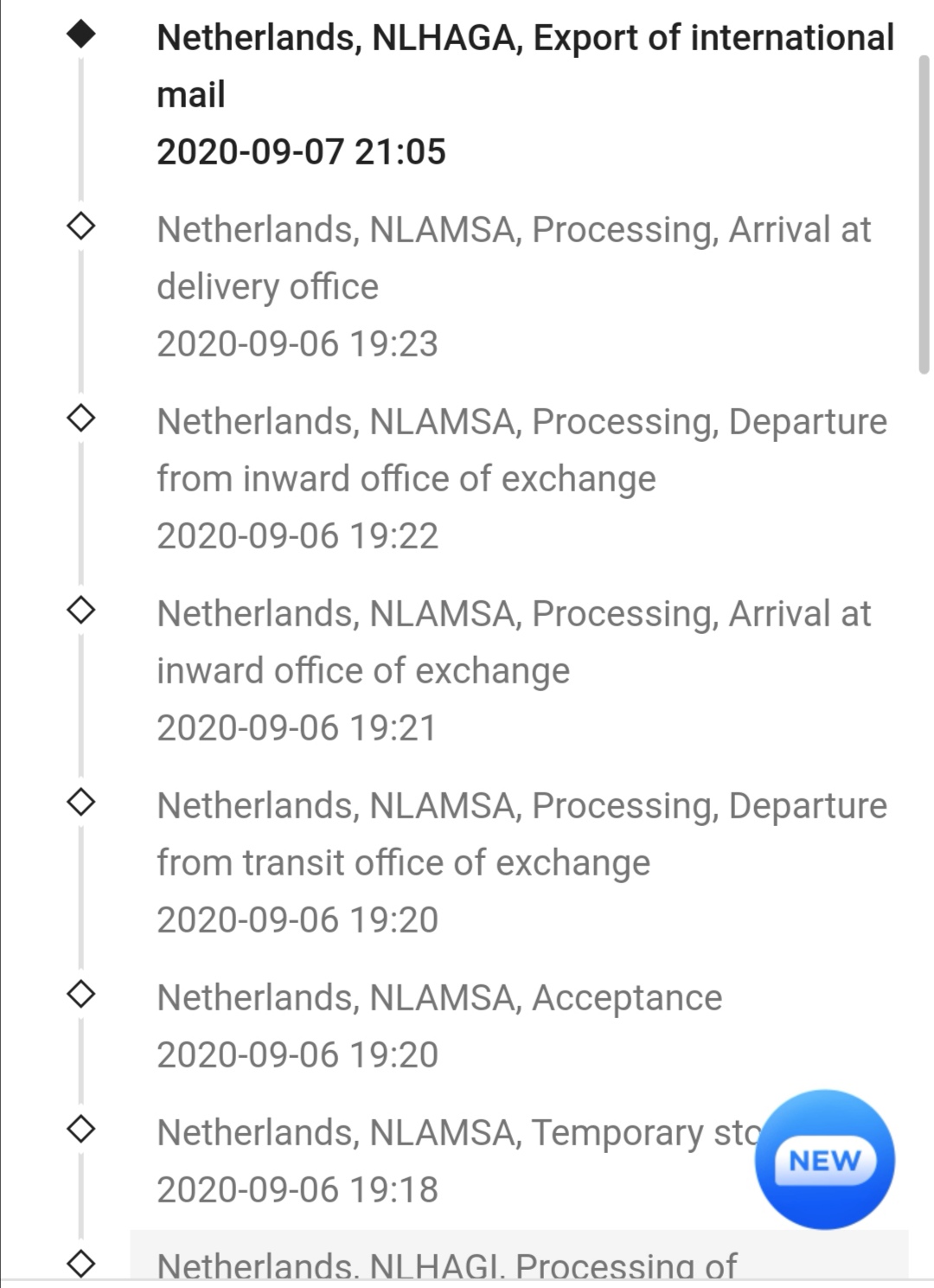Click diamond marker beside 2020-09-06 19:21 entry
The height and width of the screenshot is (1288, 934).
[81, 611]
